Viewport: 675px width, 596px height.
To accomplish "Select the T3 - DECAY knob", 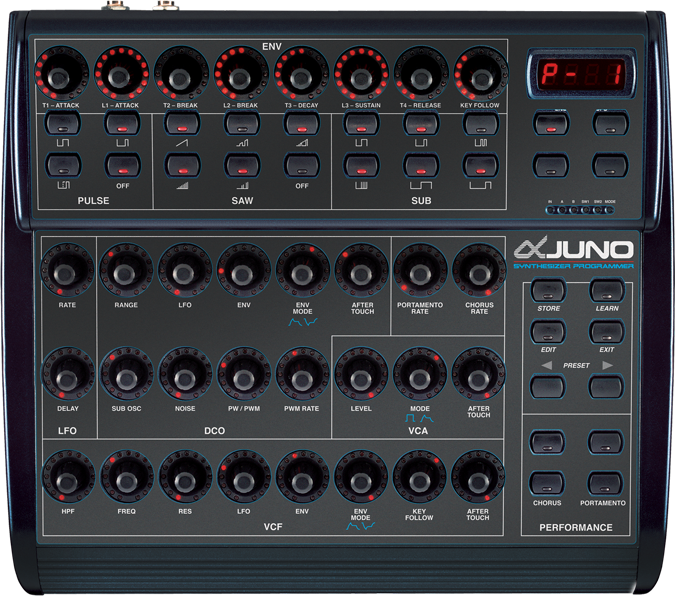I will (301, 74).
